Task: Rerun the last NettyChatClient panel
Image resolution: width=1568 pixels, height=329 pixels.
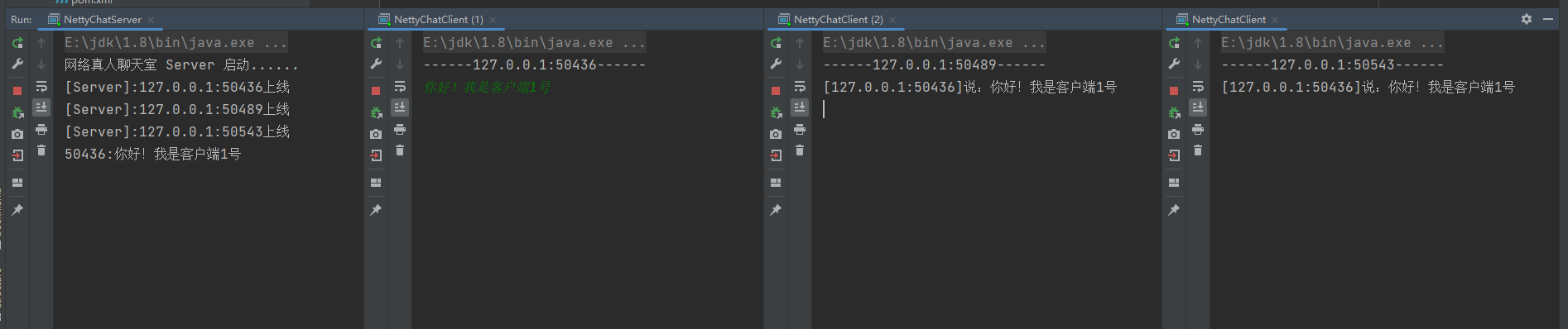Action: 1174,43
